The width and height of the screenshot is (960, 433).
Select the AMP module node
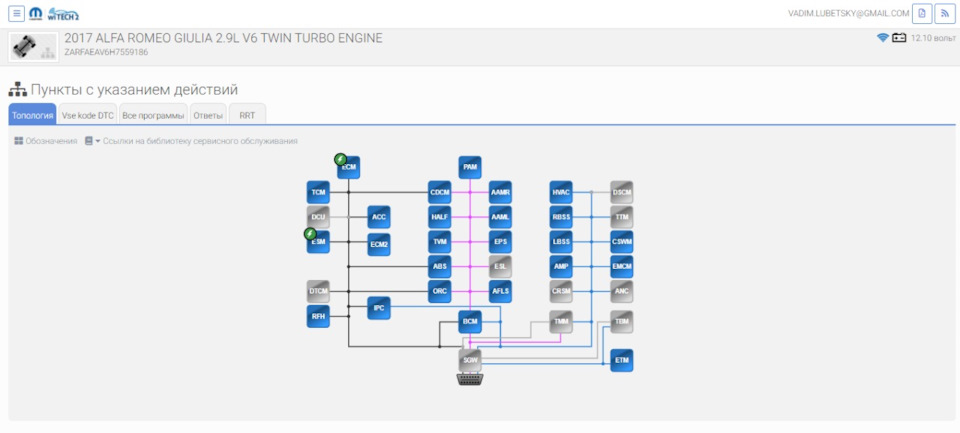tap(561, 266)
